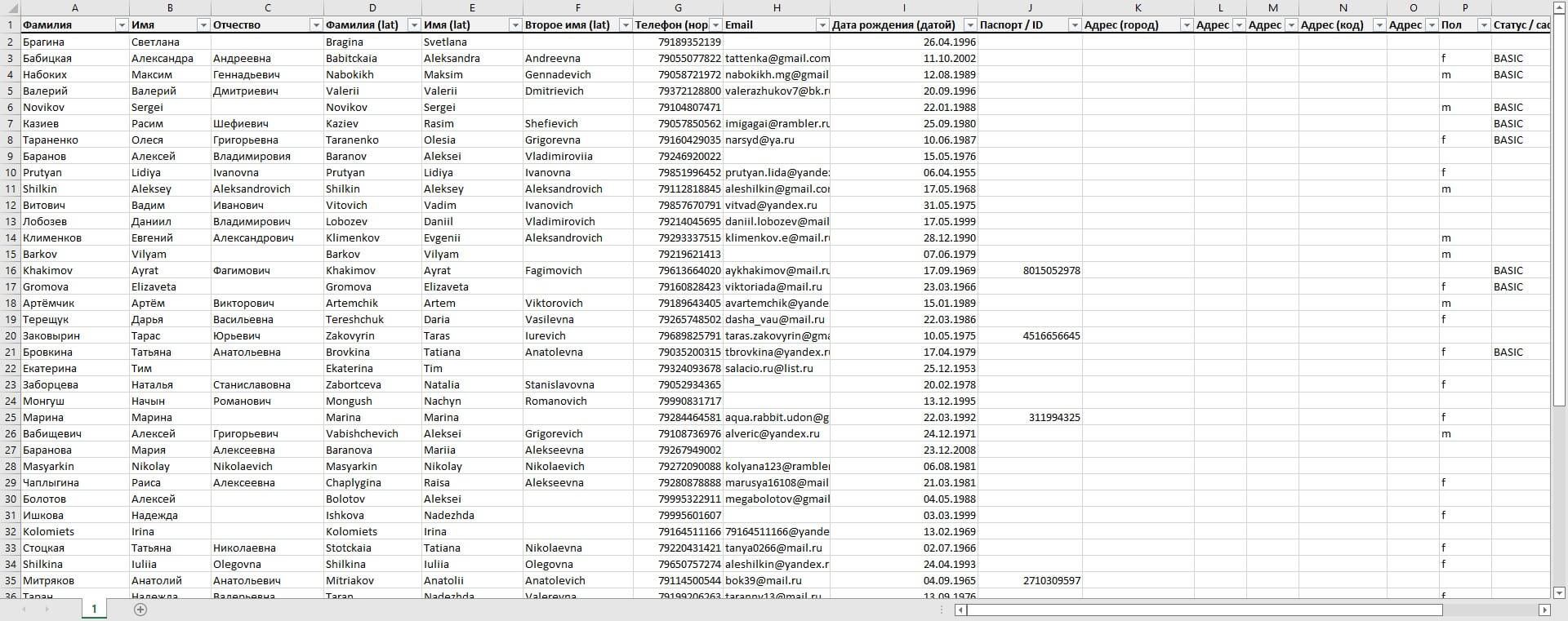Viewport: 1568px width, 621px height.
Task: Select phone cell 79995601607
Action: click(679, 515)
